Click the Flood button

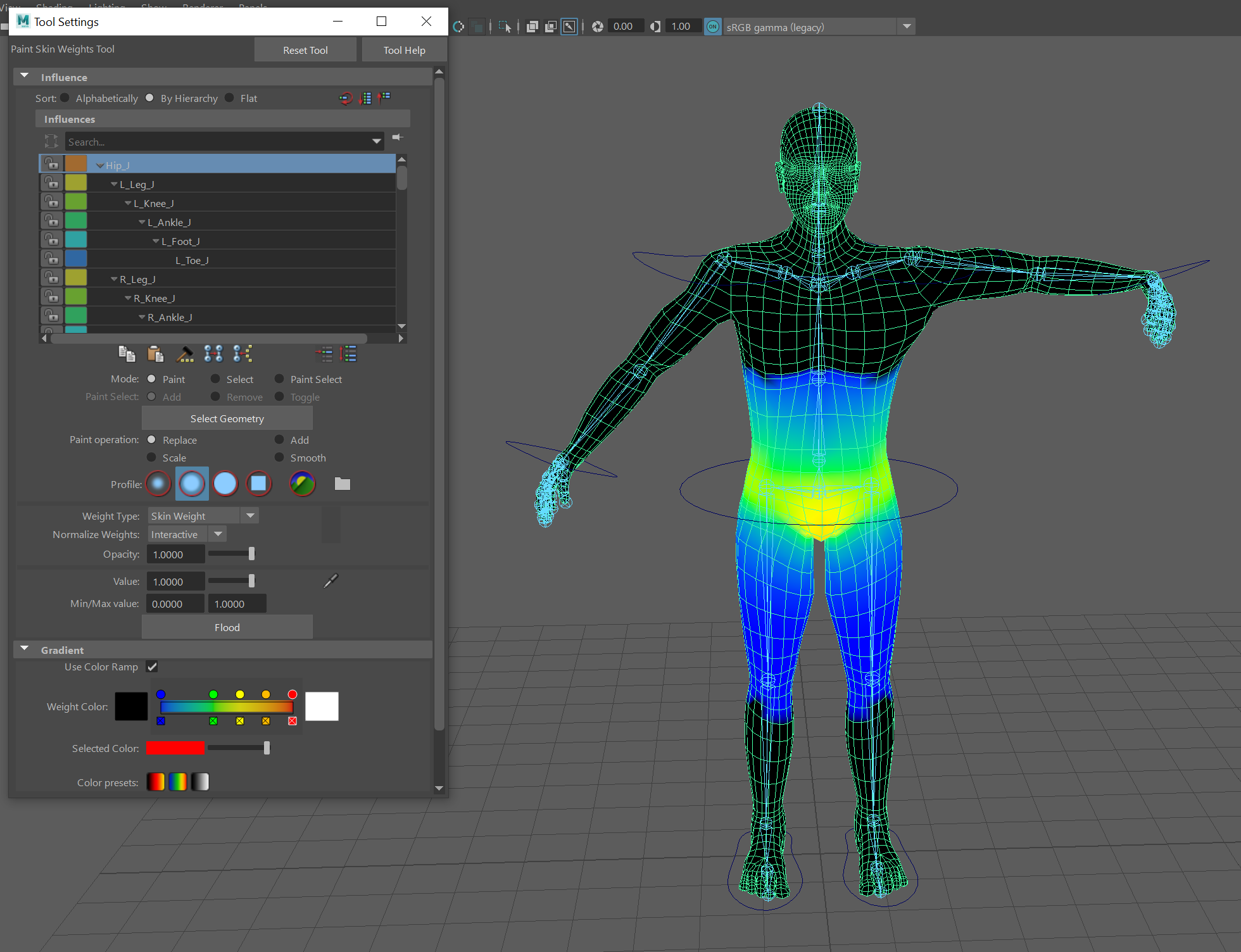coord(227,627)
